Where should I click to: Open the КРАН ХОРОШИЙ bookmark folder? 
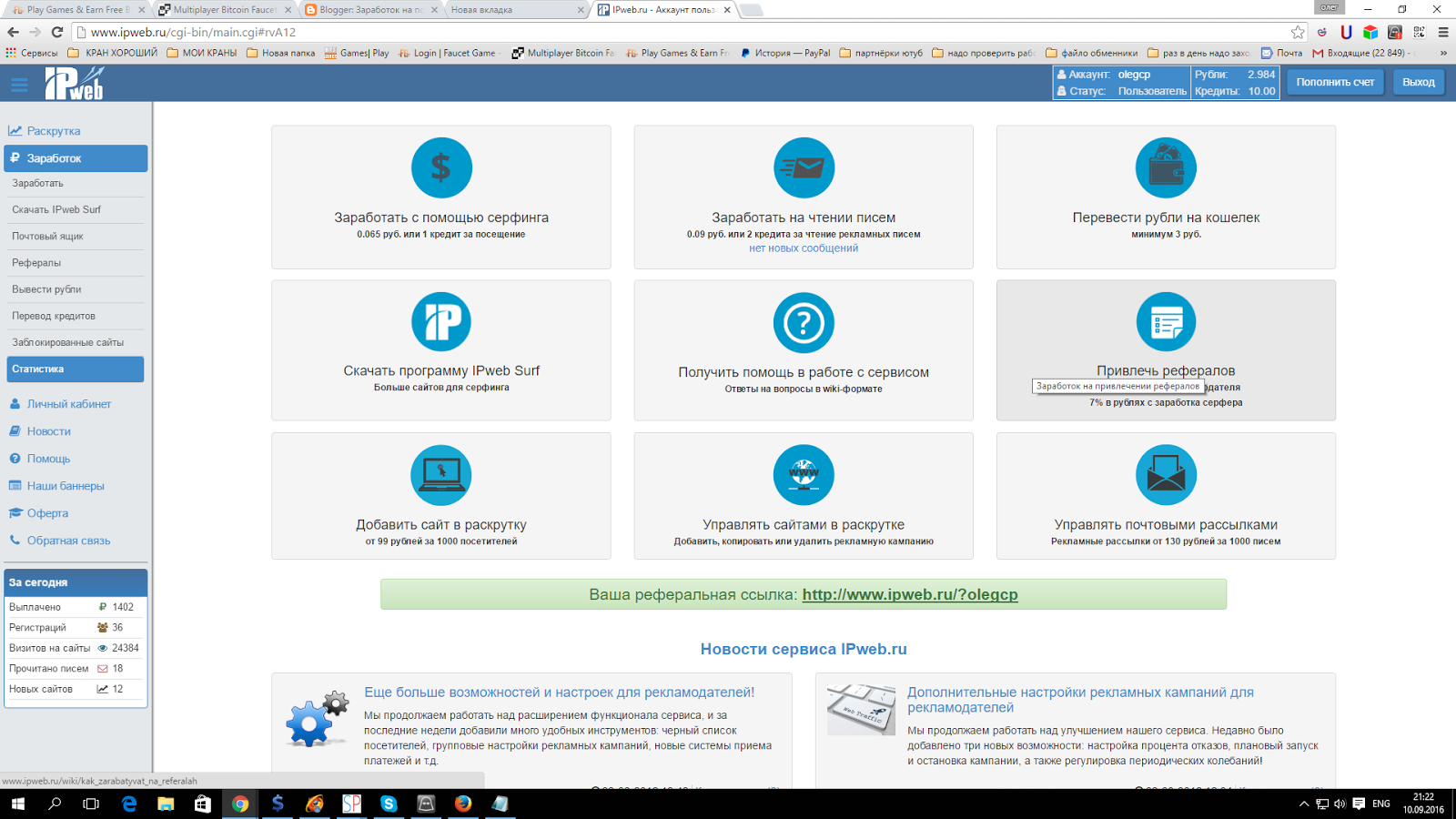113,53
